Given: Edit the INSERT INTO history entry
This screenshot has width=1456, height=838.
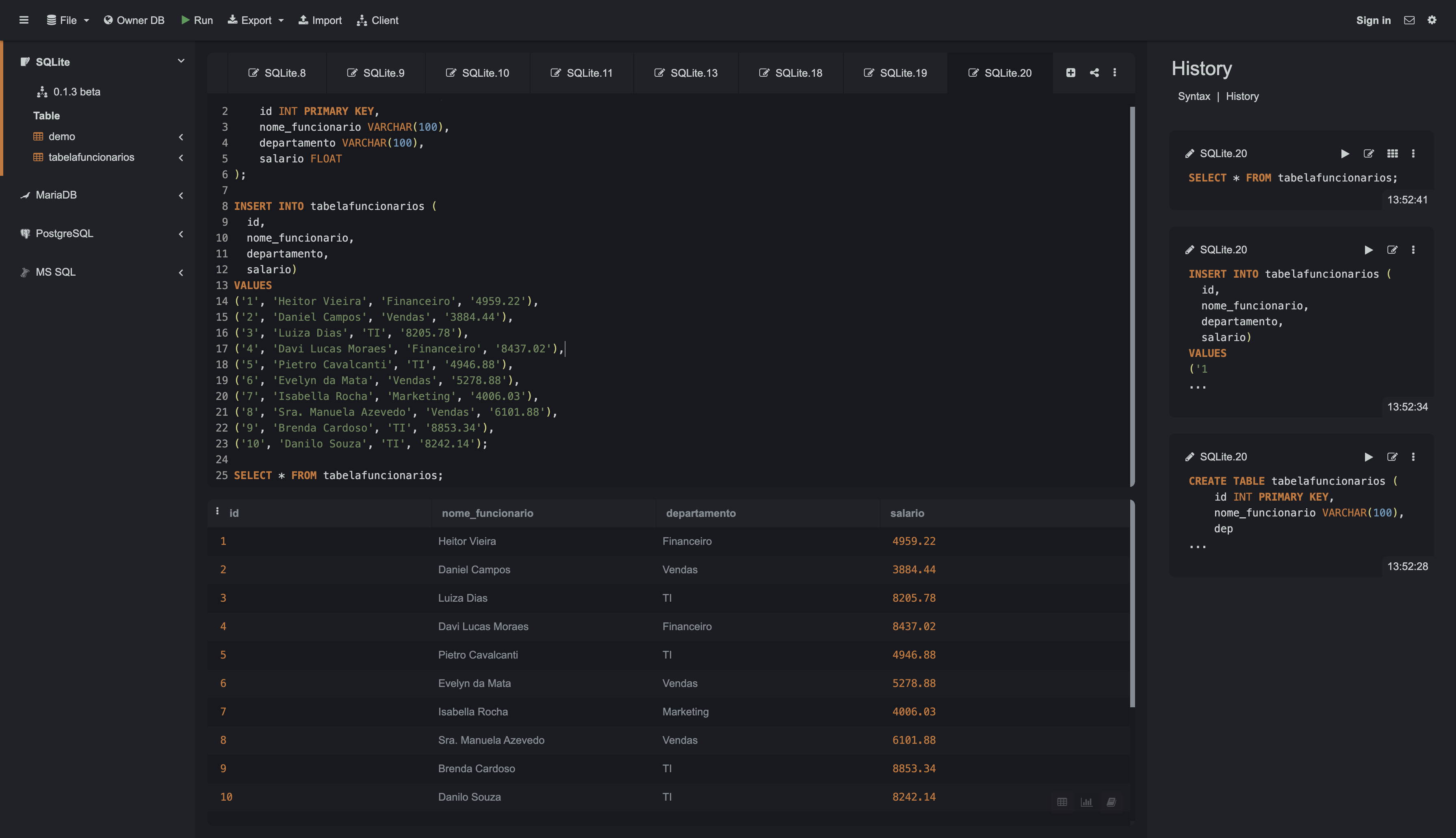Looking at the screenshot, I should click(1392, 250).
